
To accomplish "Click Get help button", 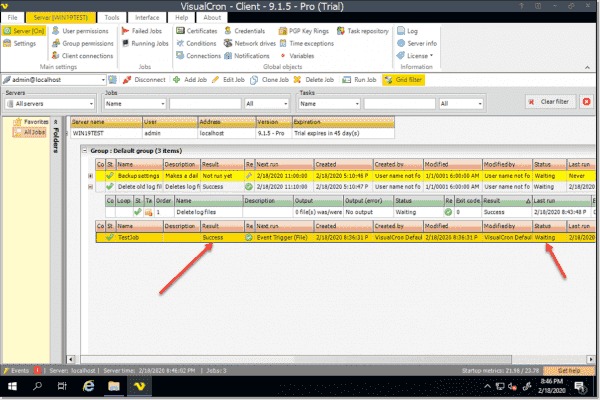I will 569,371.
